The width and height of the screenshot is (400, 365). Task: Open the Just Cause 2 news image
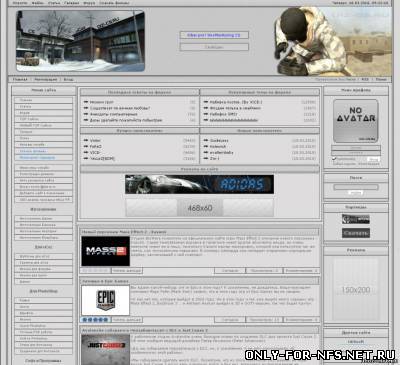(105, 349)
